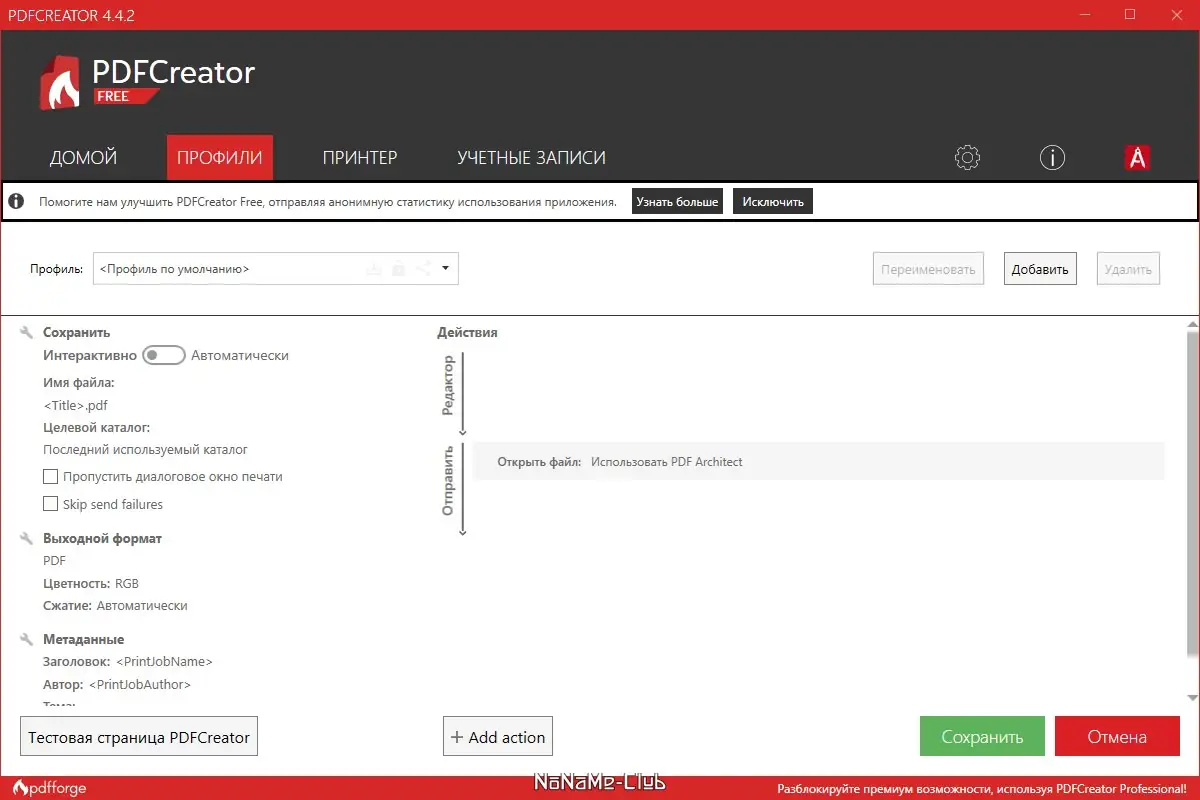Open the Сохранить section heading
This screenshot has width=1200, height=800.
pyautogui.click(x=77, y=332)
